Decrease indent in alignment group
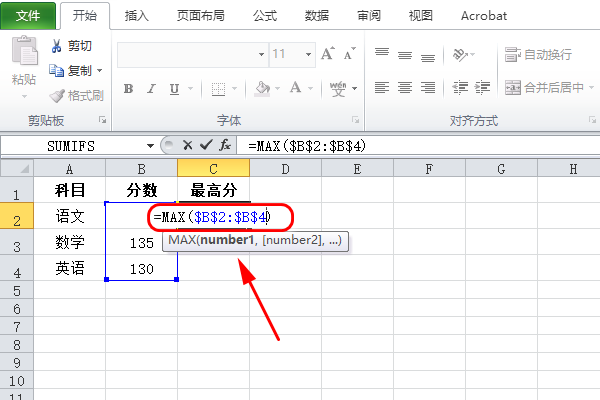Viewport: 600px width, 400px height. click(x=460, y=88)
